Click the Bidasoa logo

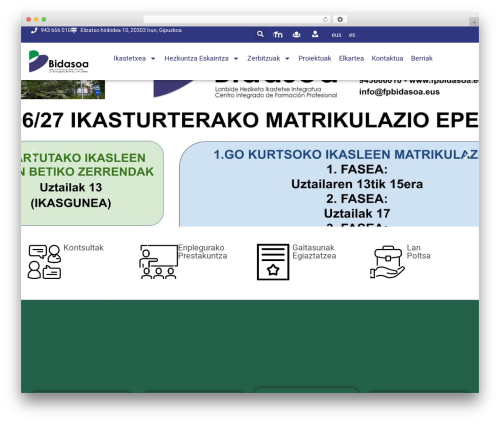pyautogui.click(x=59, y=61)
